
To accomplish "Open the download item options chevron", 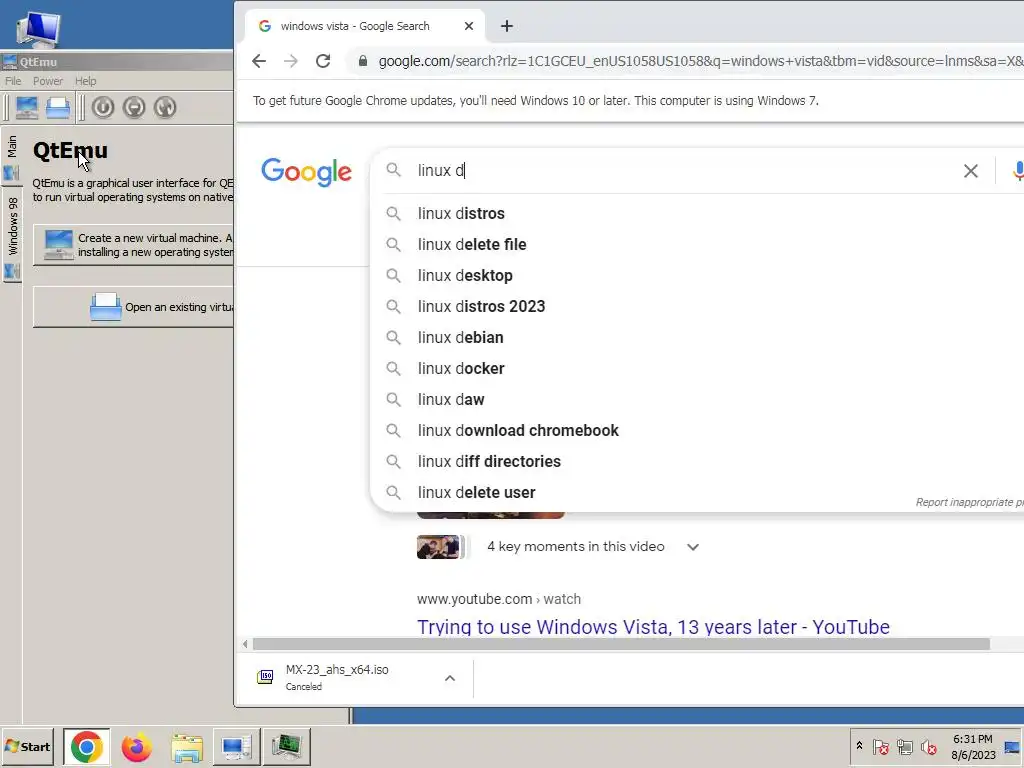I will point(450,679).
